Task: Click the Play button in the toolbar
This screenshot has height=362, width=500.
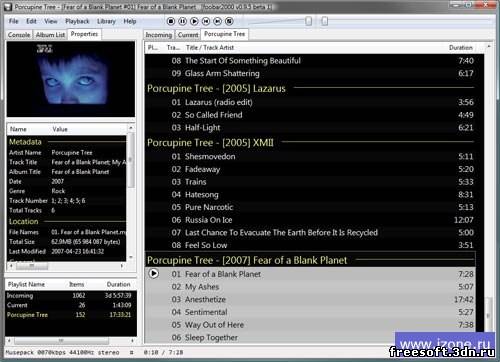Action: 194,21
